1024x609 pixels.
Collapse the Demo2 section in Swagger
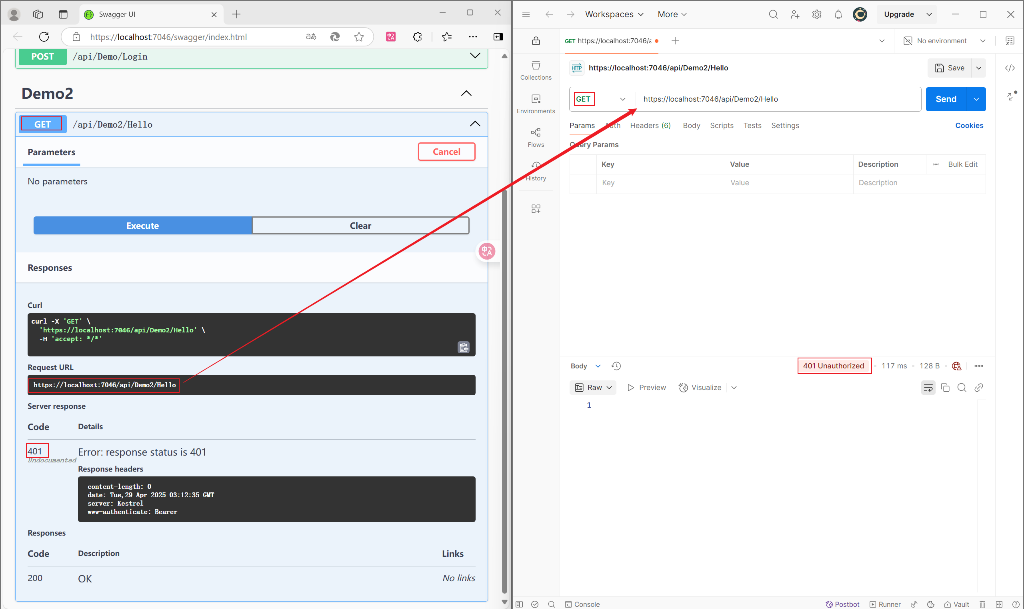(466, 93)
